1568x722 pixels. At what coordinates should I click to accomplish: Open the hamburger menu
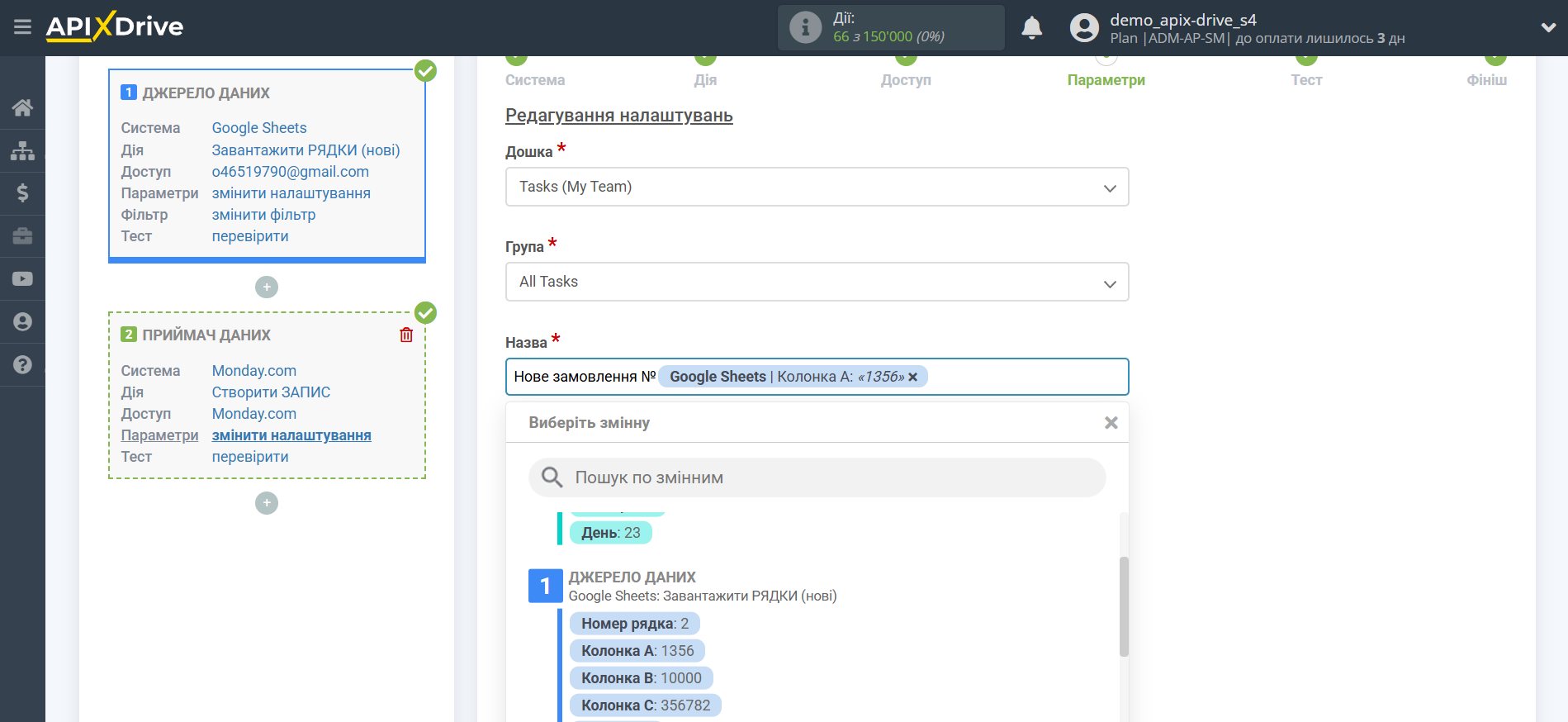pos(22,27)
